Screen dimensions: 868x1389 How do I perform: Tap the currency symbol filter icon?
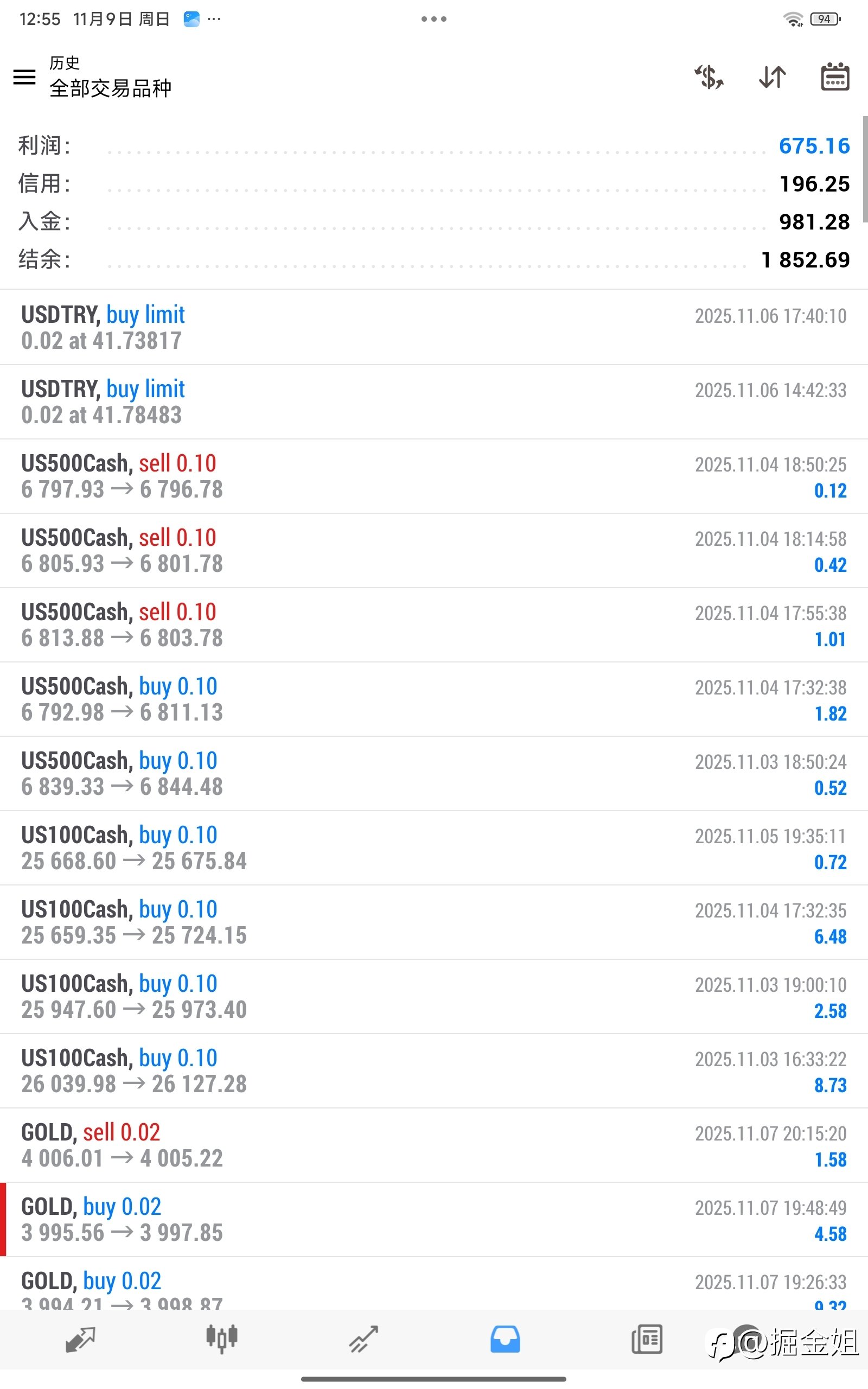(709, 77)
